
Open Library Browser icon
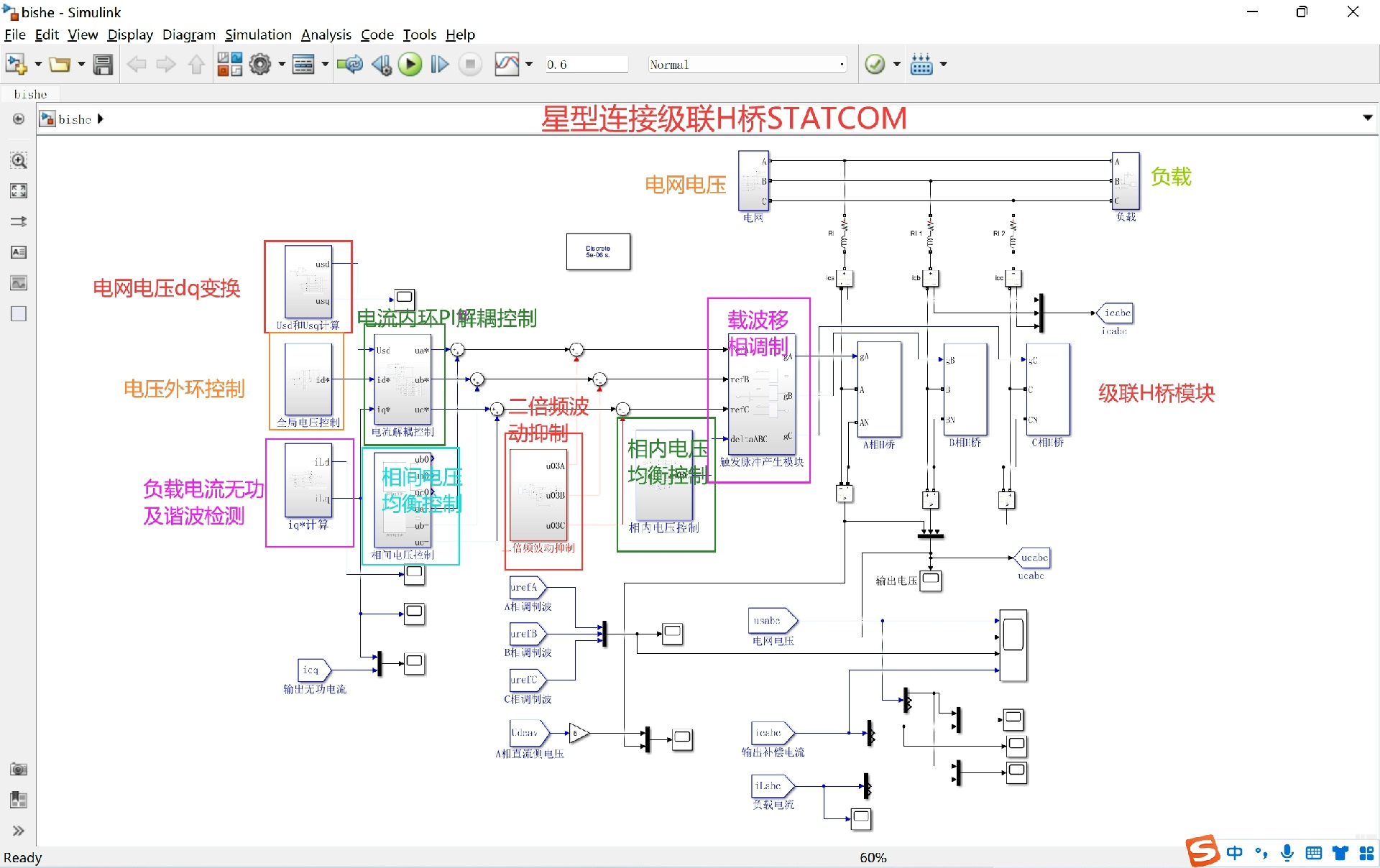point(229,65)
